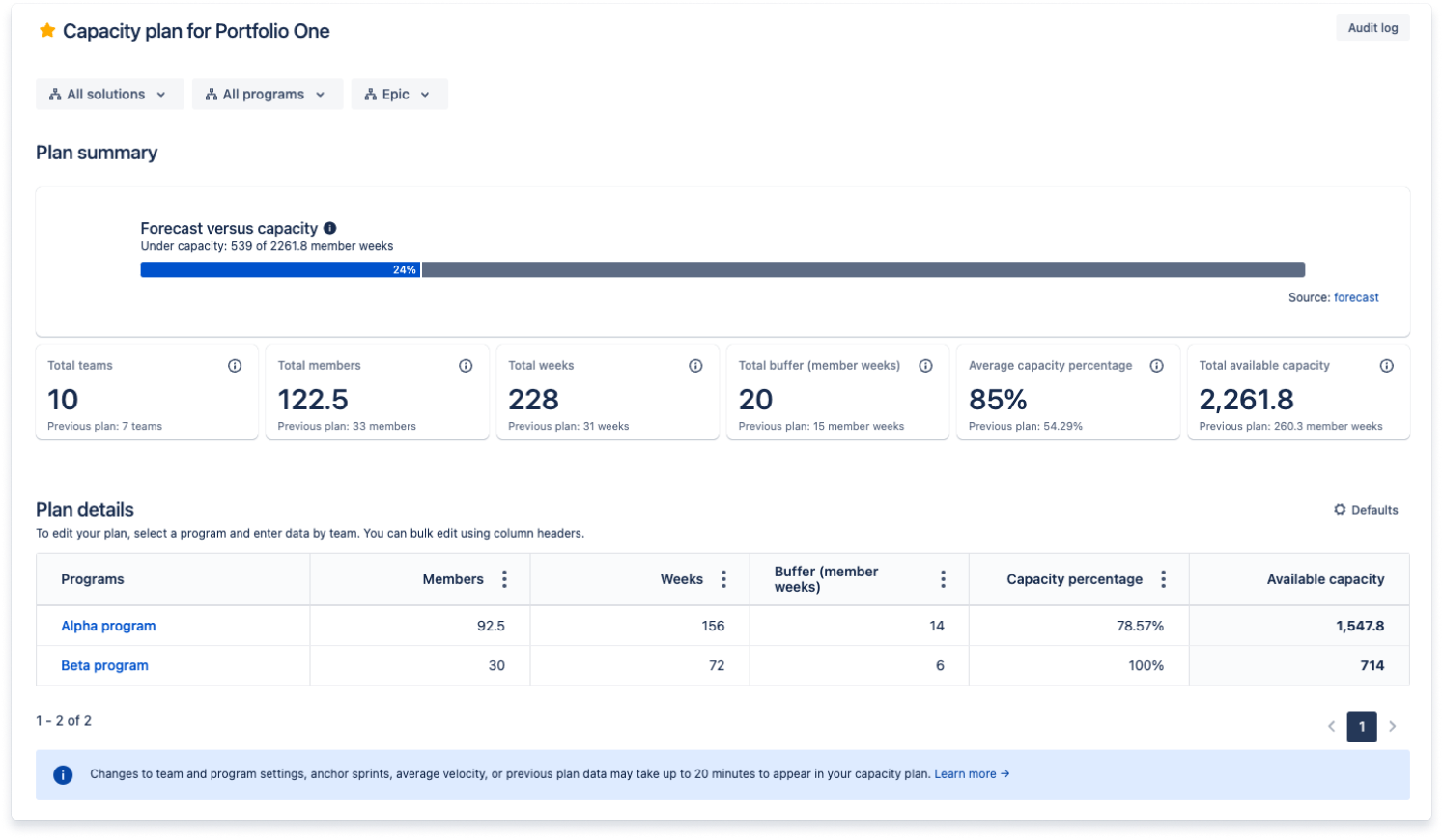Click Total weeks value 228
Screen dimensions: 1443x840
click(x=533, y=400)
